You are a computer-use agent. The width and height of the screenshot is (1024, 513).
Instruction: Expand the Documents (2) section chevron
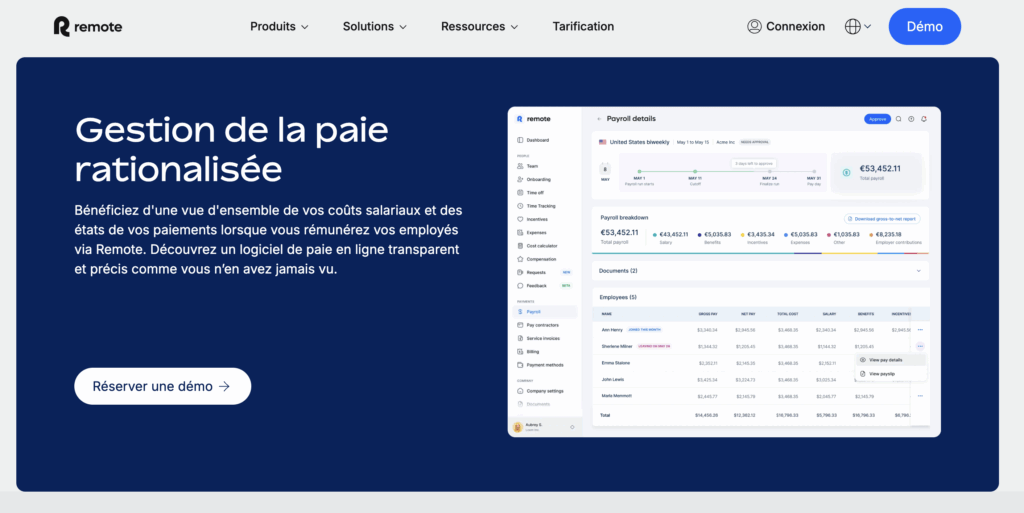click(918, 271)
